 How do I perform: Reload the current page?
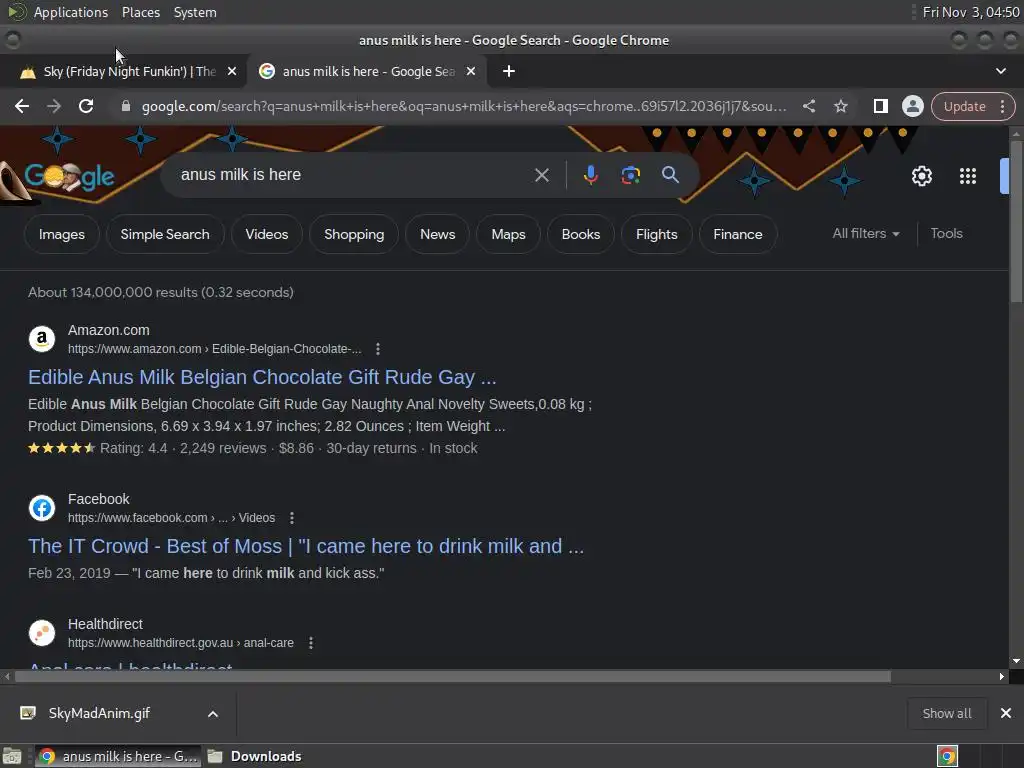(x=86, y=106)
